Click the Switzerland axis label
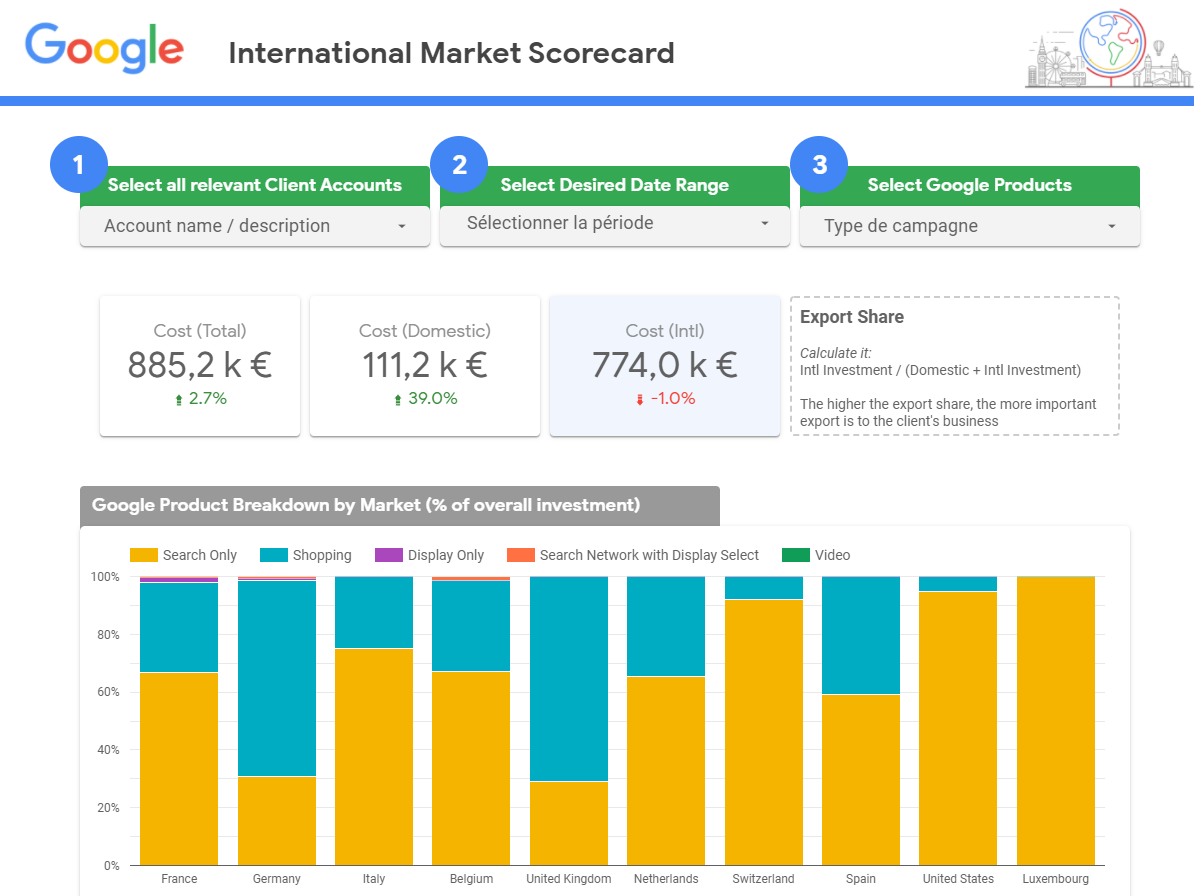 click(x=764, y=878)
